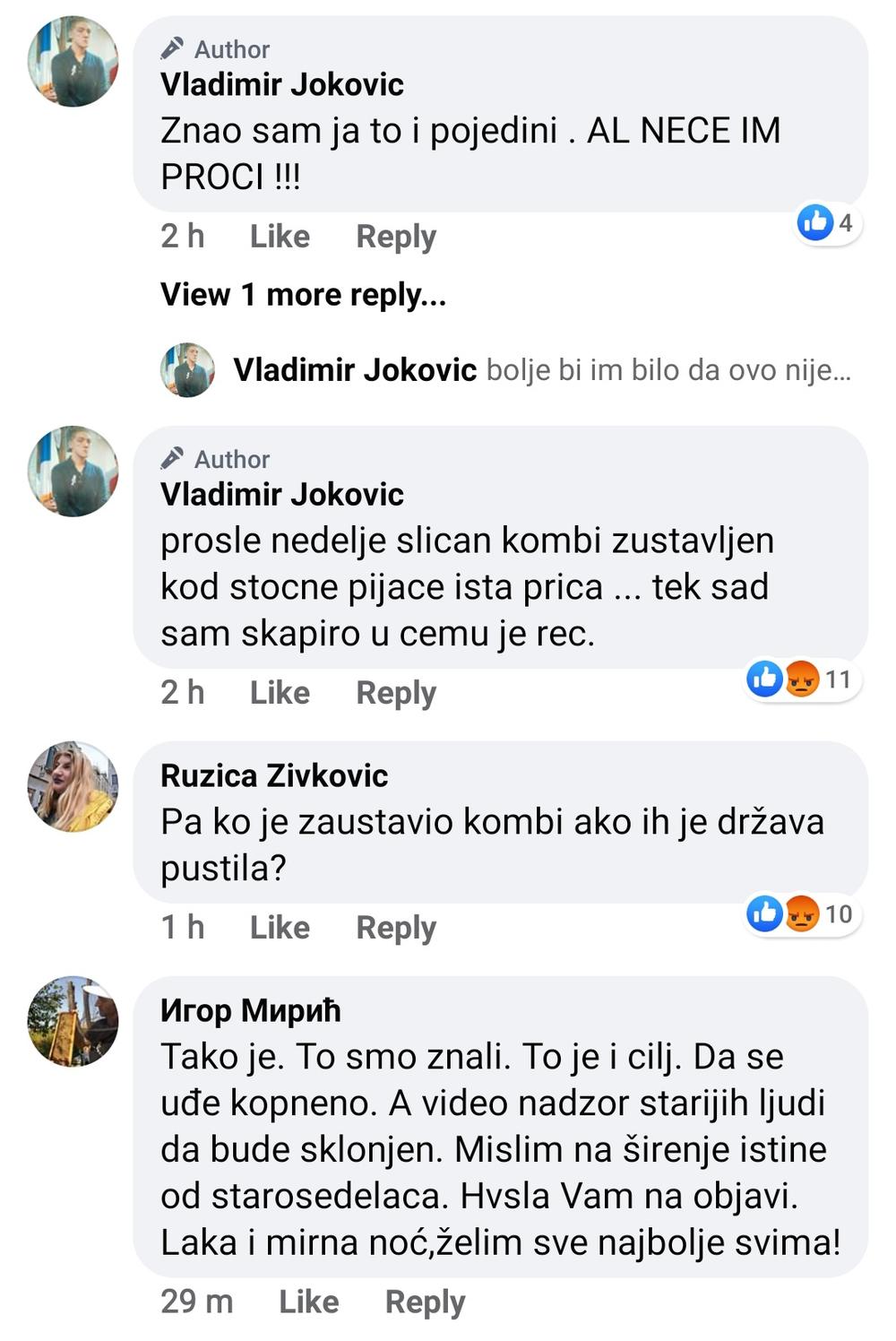The height and width of the screenshot is (1341, 896).
Task: Expand View 1 more reply
Action: (303, 294)
